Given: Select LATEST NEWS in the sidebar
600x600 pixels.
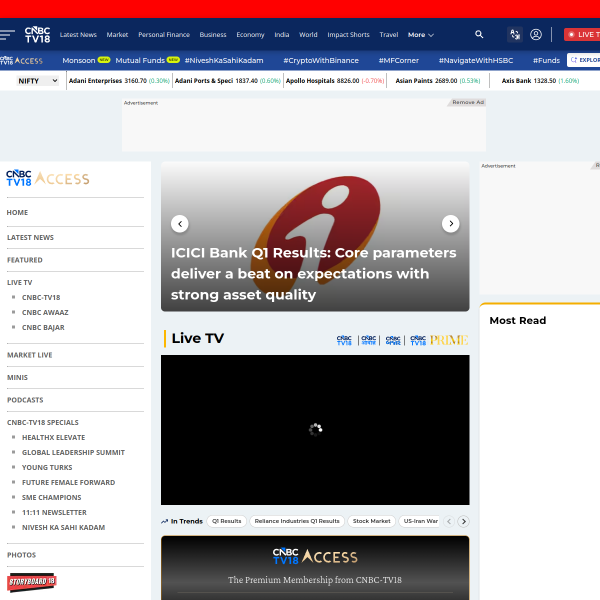Looking at the screenshot, I should click(x=30, y=238).
